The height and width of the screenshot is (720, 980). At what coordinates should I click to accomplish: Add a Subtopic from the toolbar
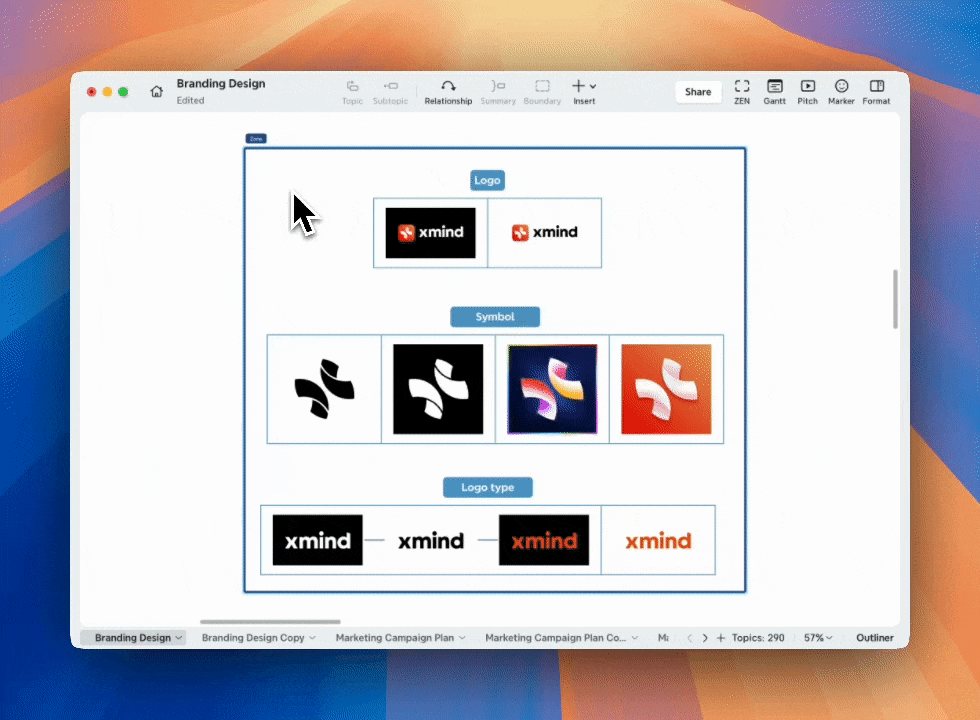click(x=391, y=92)
